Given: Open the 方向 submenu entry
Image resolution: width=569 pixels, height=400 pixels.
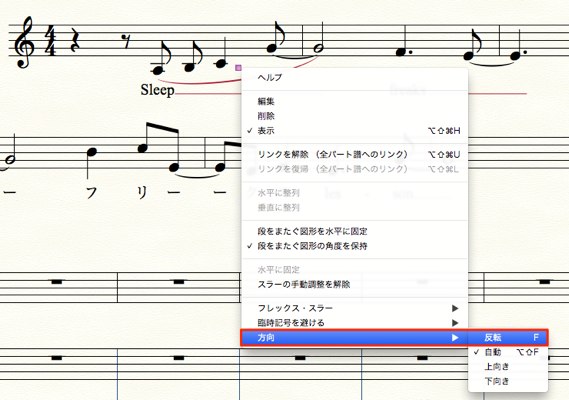Looking at the screenshot, I should tap(355, 338).
